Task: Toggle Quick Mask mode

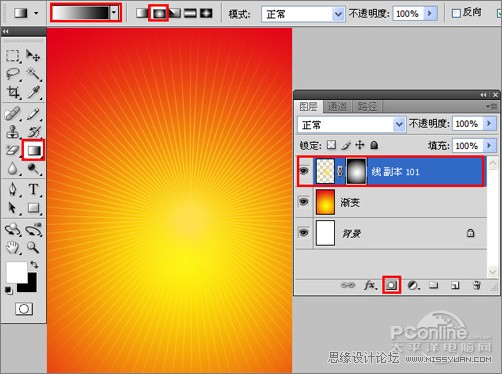Action: click(24, 309)
